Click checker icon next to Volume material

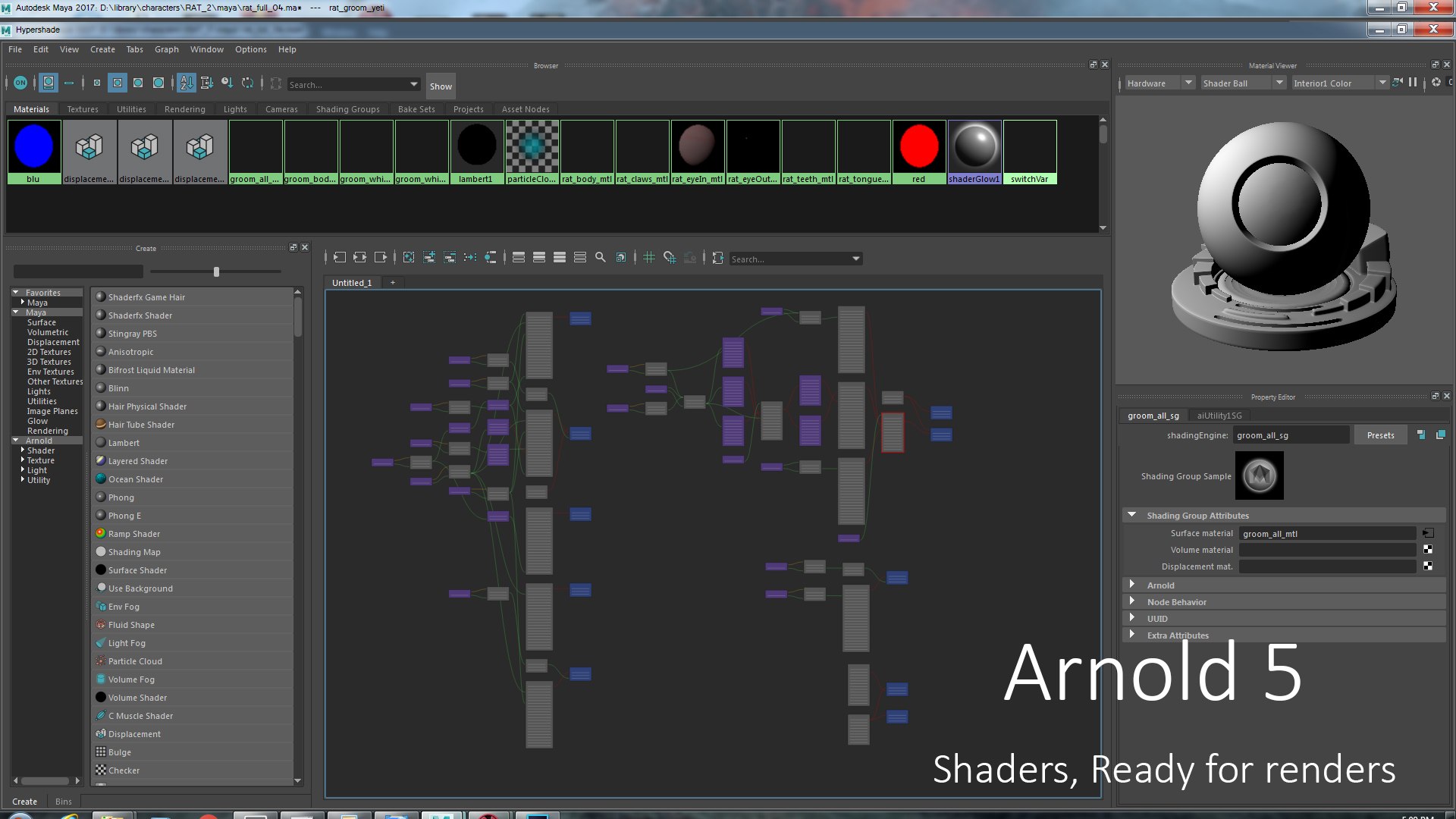point(1428,551)
